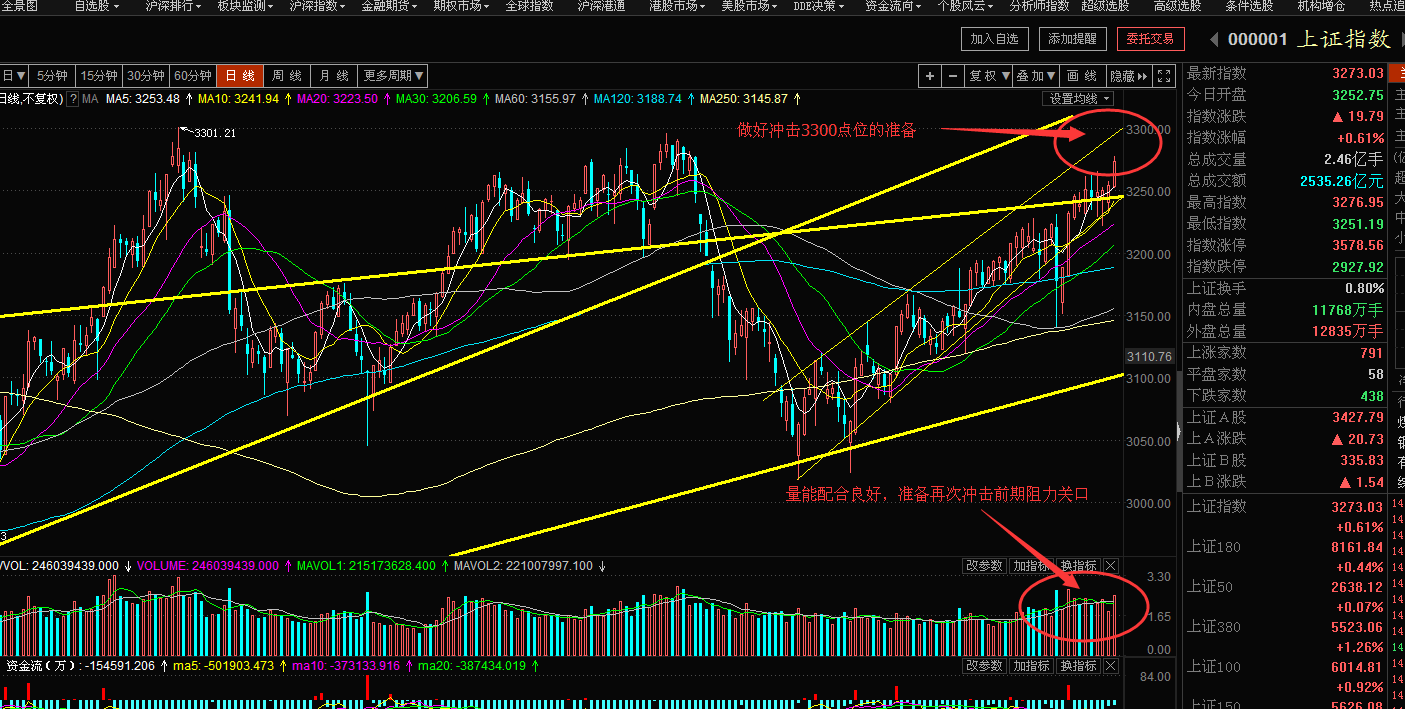
Task: Expand the 更多周期 dropdown
Action: coord(394,76)
